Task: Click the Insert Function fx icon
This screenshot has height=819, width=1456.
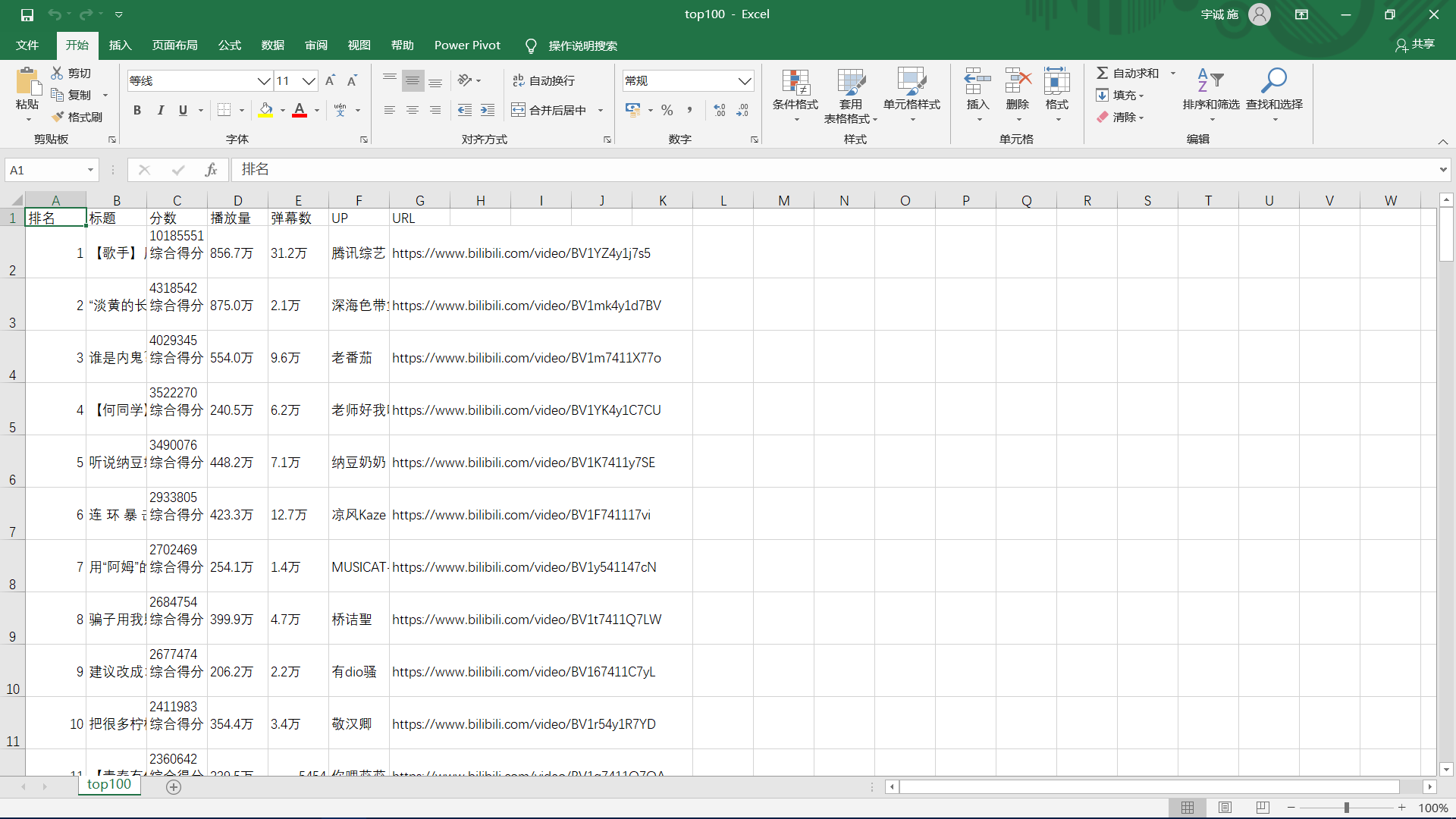Action: [211, 170]
